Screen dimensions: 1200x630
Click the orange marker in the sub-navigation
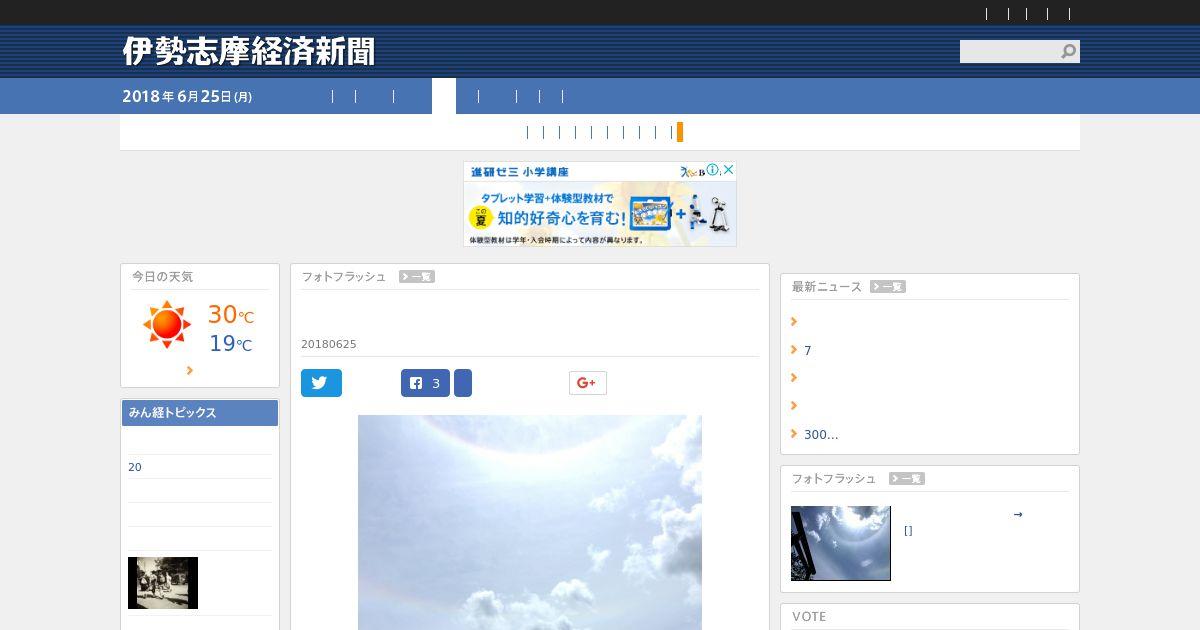(680, 132)
